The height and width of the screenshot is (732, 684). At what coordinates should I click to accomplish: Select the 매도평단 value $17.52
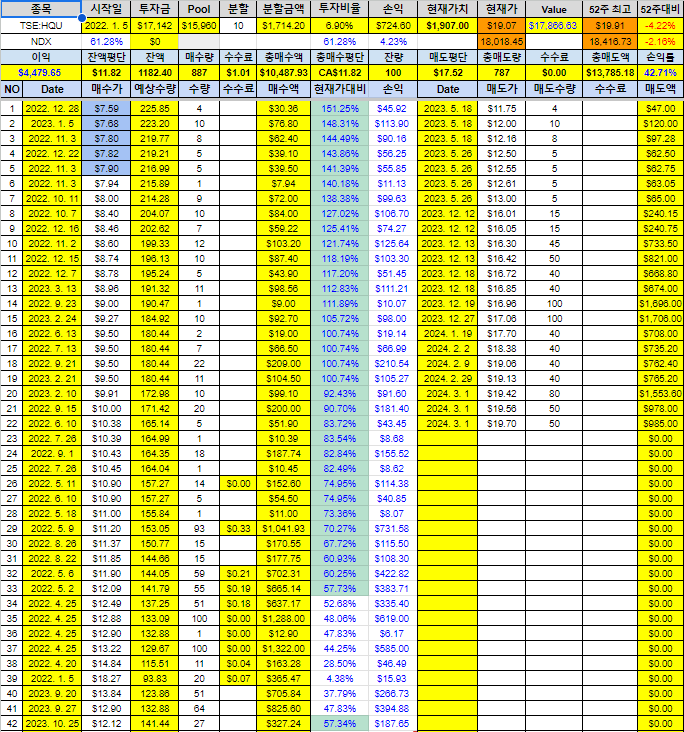pos(448,72)
